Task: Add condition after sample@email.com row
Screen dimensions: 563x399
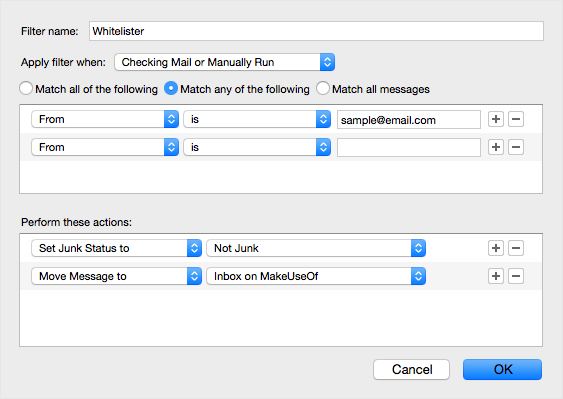Action: [496, 119]
